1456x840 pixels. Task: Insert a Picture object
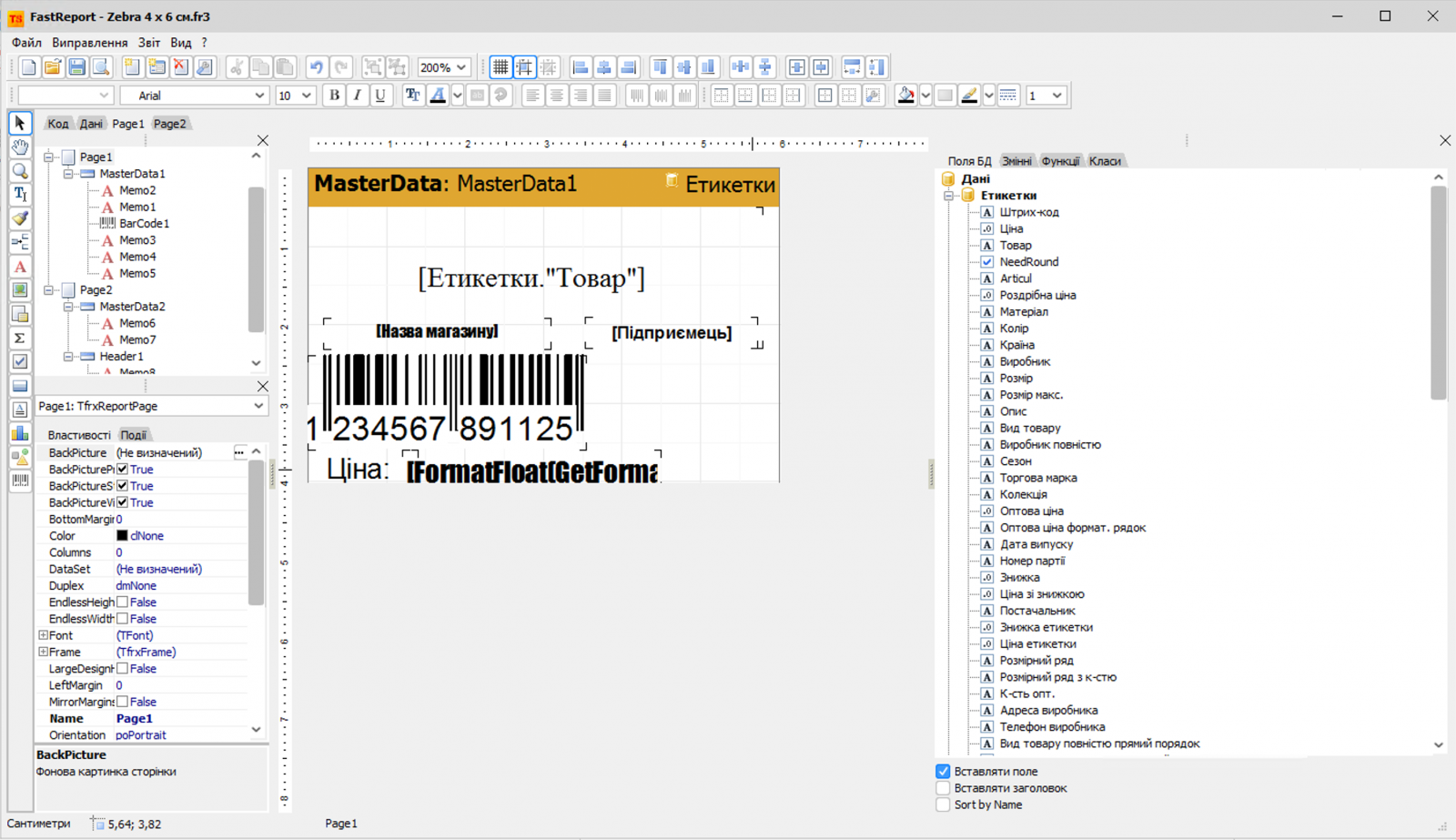point(20,289)
